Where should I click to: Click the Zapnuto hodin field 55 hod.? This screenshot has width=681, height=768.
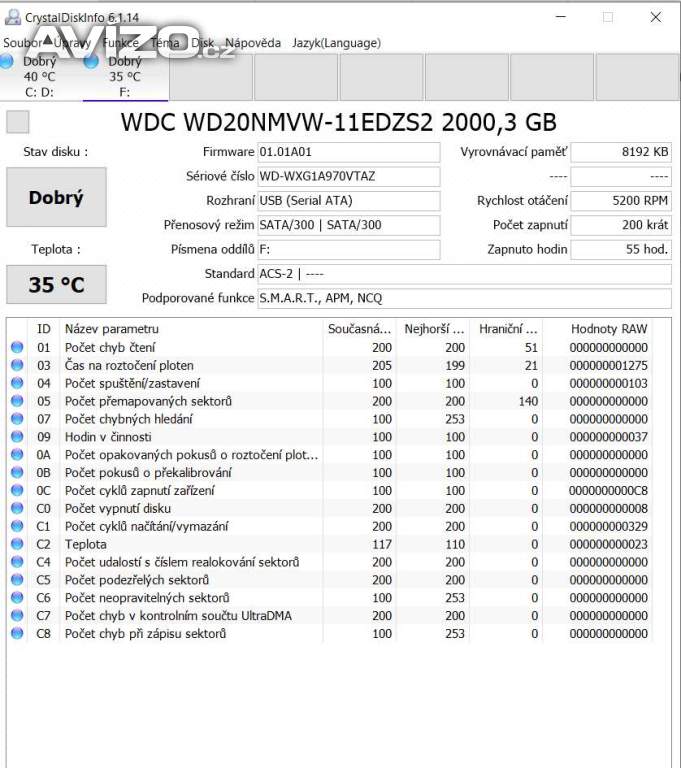tap(621, 249)
